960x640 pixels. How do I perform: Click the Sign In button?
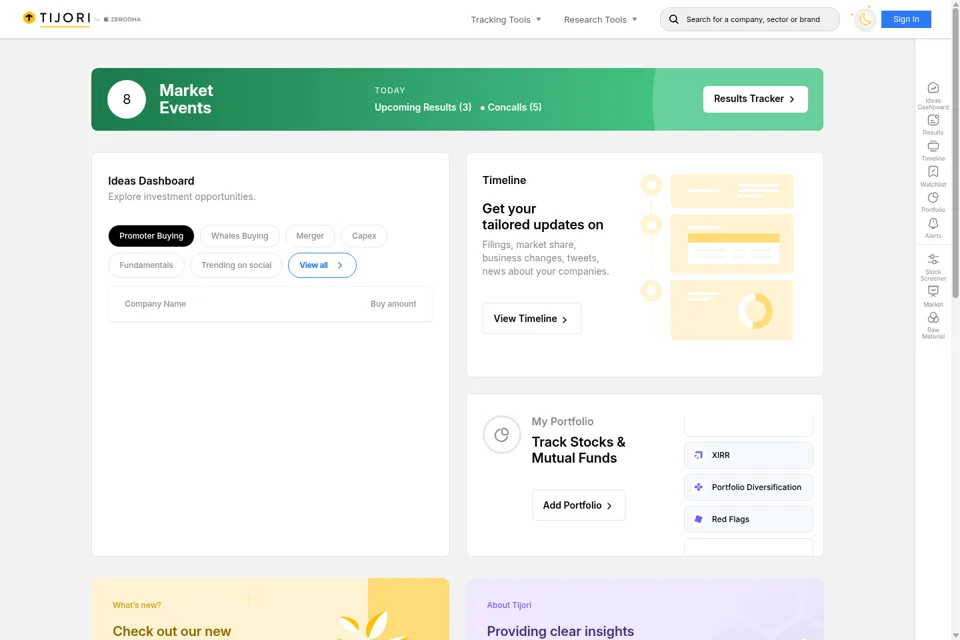(906, 19)
